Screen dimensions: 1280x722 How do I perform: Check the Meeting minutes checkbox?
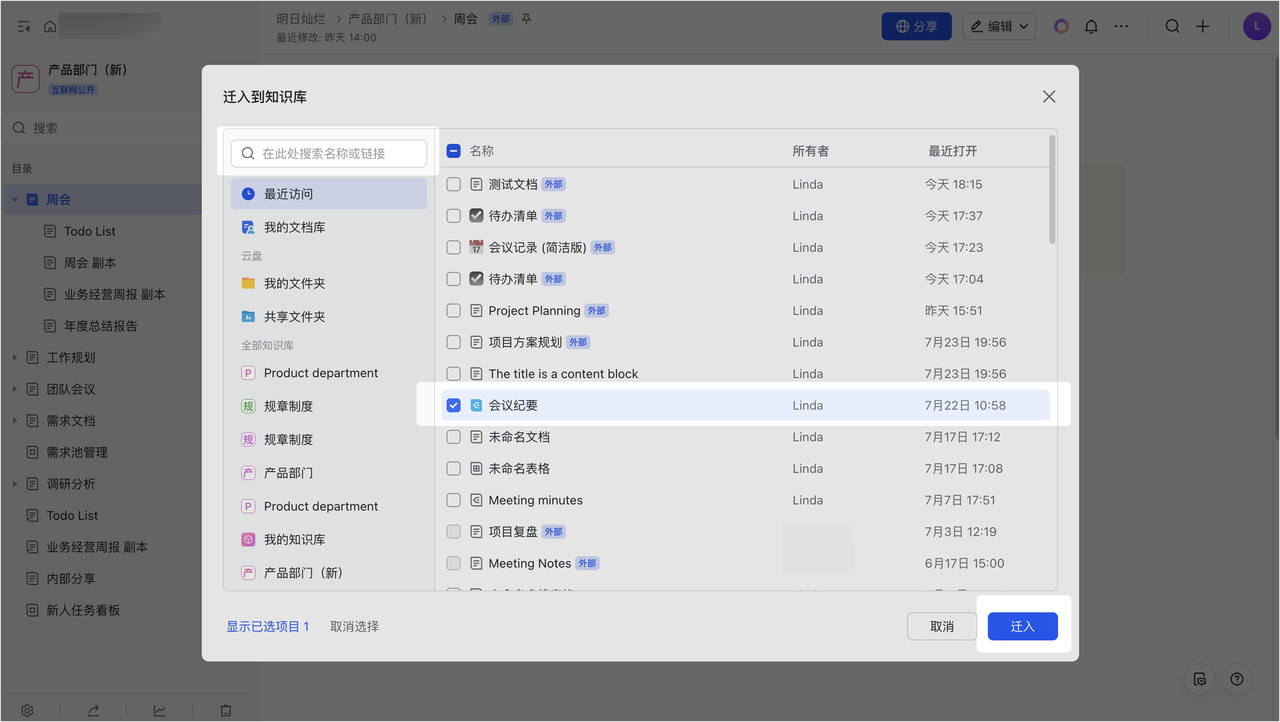click(454, 500)
